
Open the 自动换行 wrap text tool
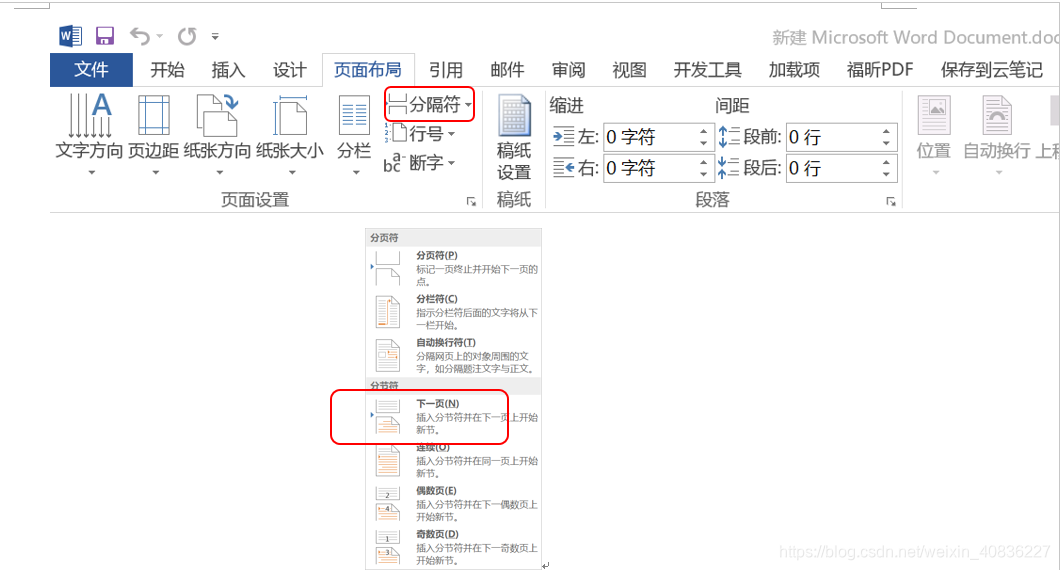(x=997, y=135)
